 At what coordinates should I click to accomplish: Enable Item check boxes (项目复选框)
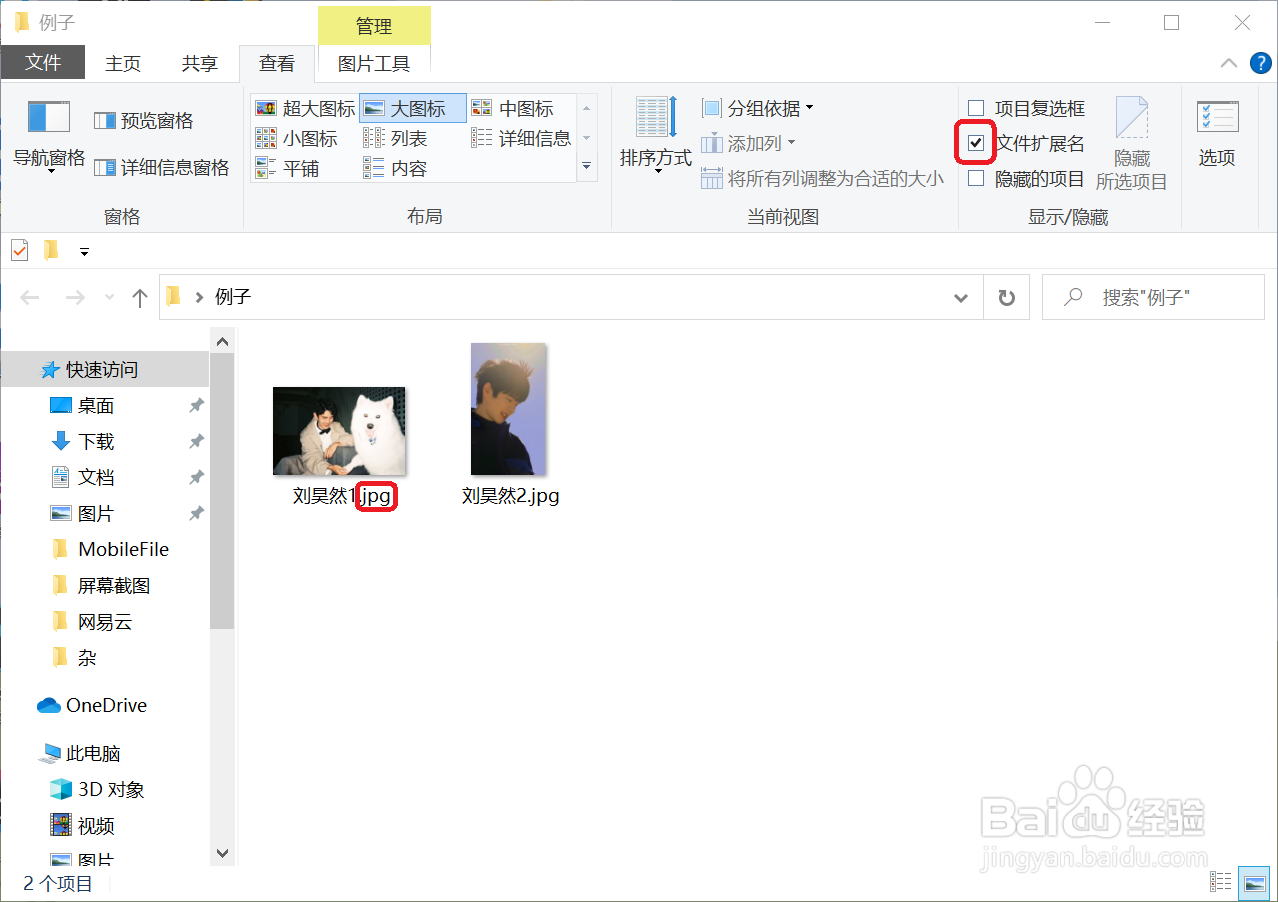click(x=1026, y=108)
